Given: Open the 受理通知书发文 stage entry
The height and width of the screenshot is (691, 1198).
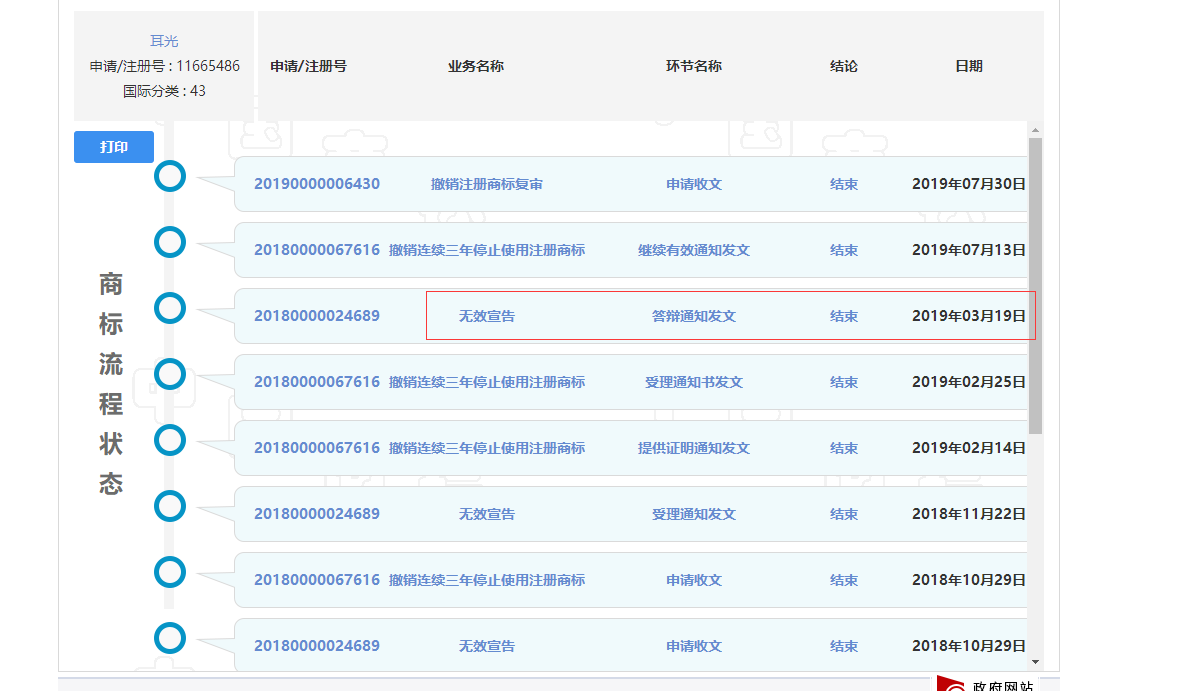Looking at the screenshot, I should pos(694,382).
